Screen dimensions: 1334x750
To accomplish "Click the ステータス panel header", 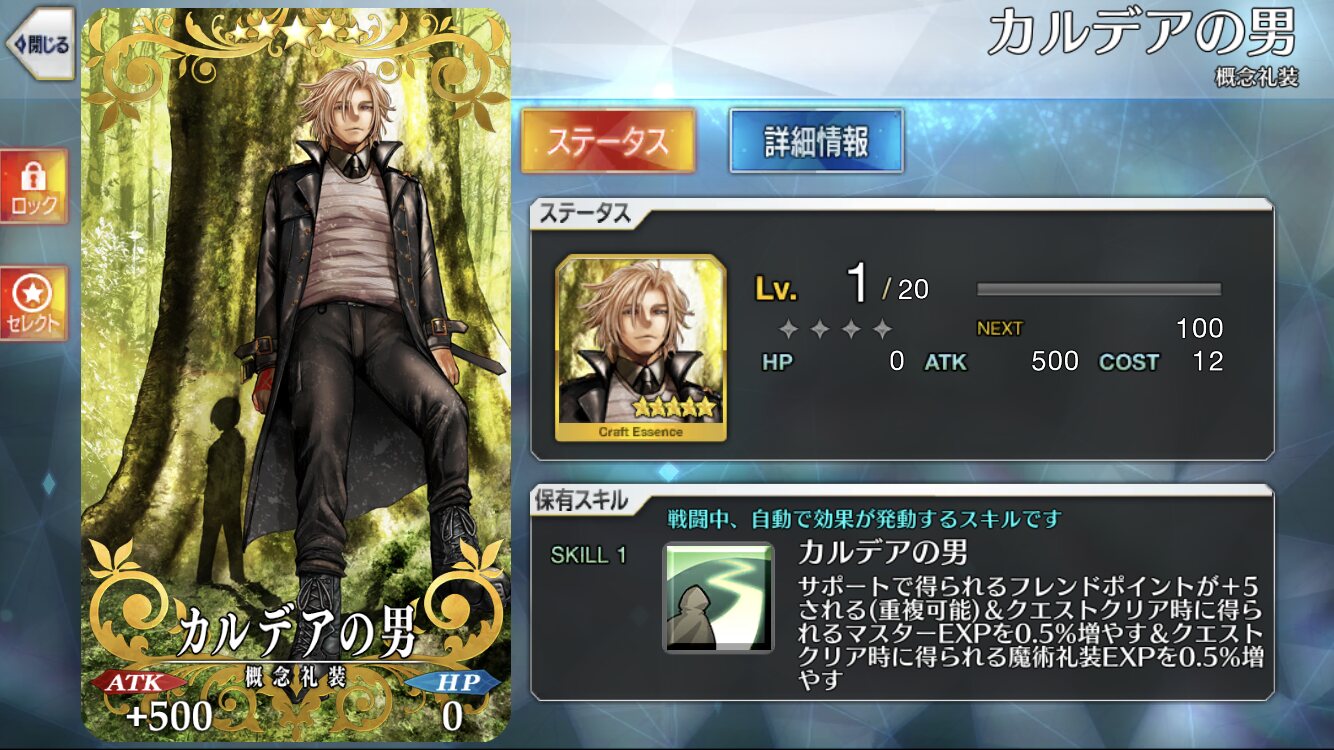I will click(x=586, y=213).
